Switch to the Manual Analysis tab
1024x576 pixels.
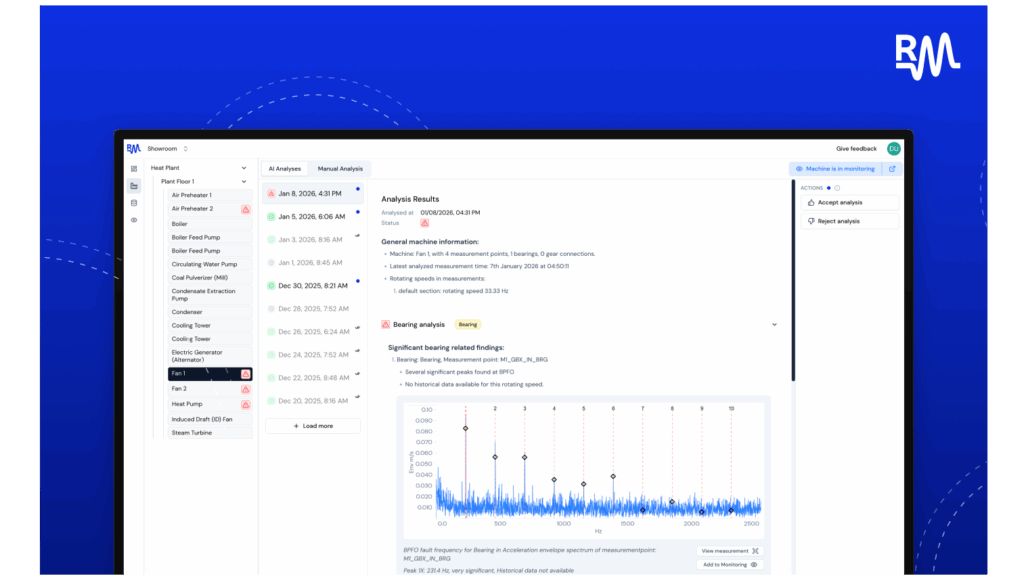coord(340,168)
